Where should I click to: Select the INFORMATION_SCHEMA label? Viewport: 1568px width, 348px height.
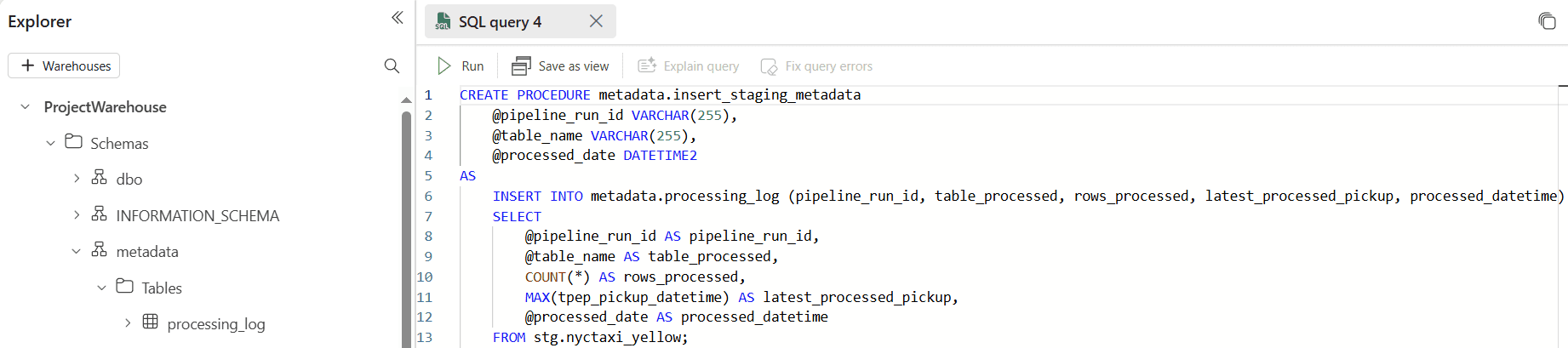[197, 216]
